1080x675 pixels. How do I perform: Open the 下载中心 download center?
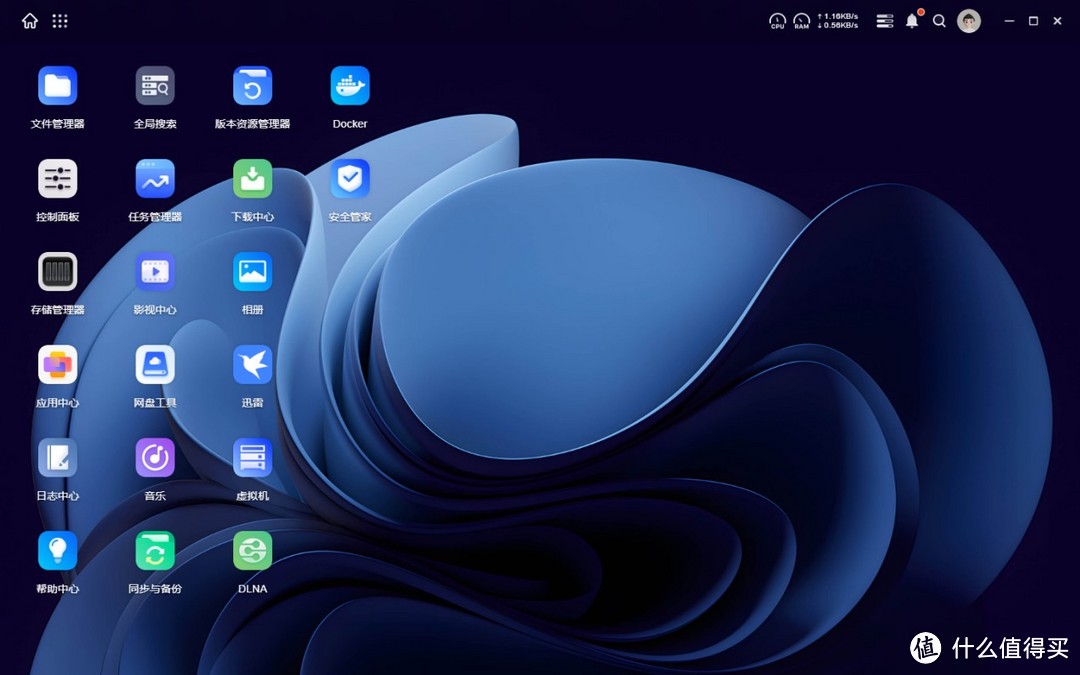click(252, 179)
